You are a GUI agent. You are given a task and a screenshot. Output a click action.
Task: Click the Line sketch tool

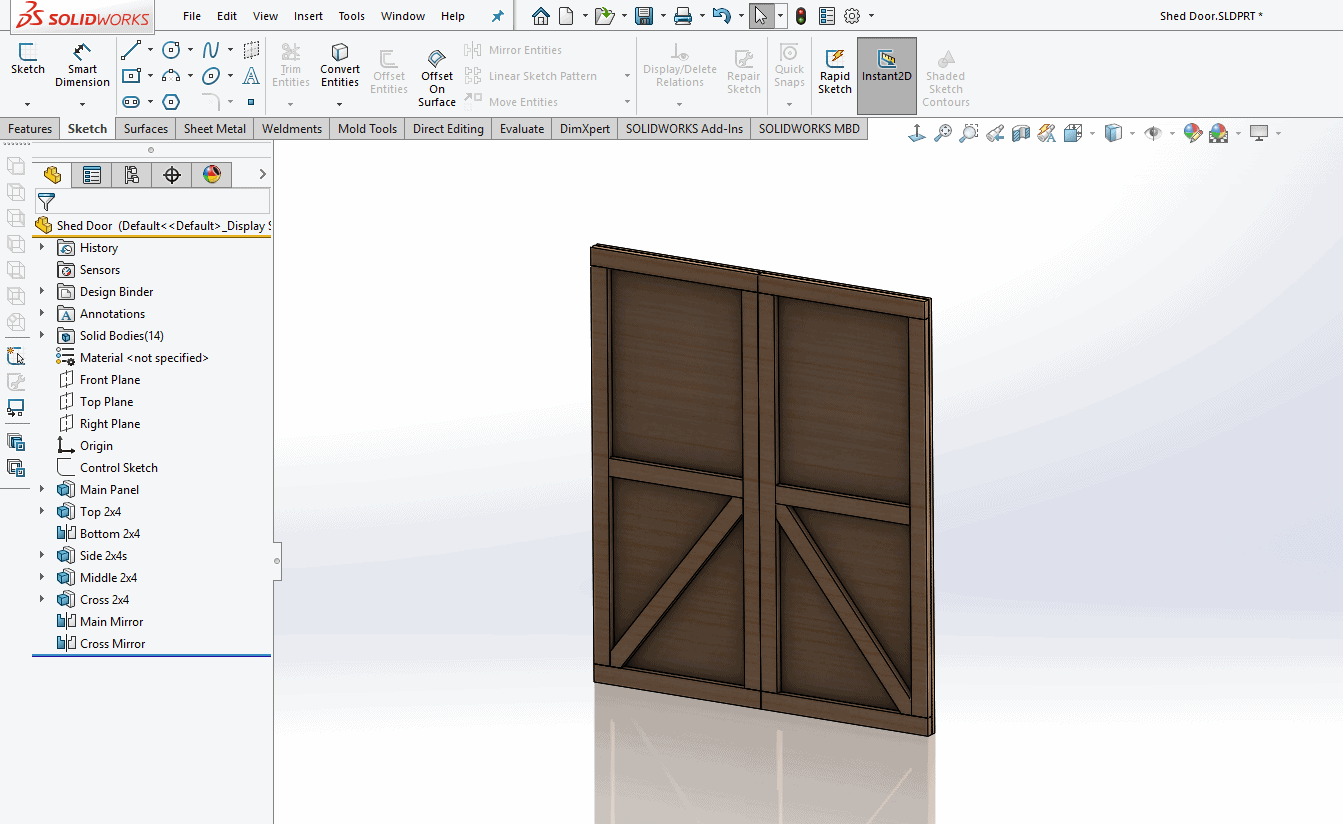point(131,50)
